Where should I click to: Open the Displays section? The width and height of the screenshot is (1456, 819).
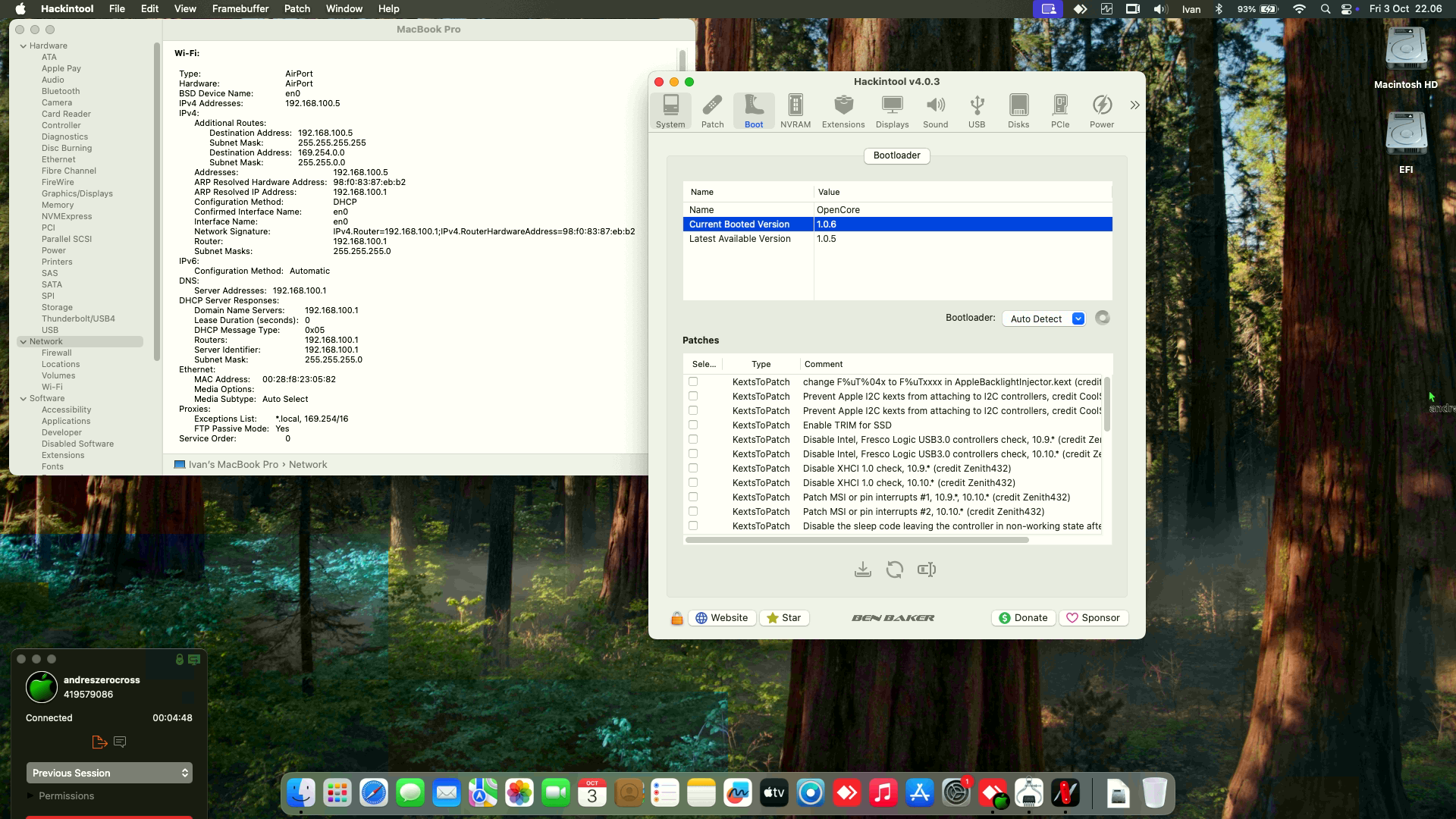point(892,111)
